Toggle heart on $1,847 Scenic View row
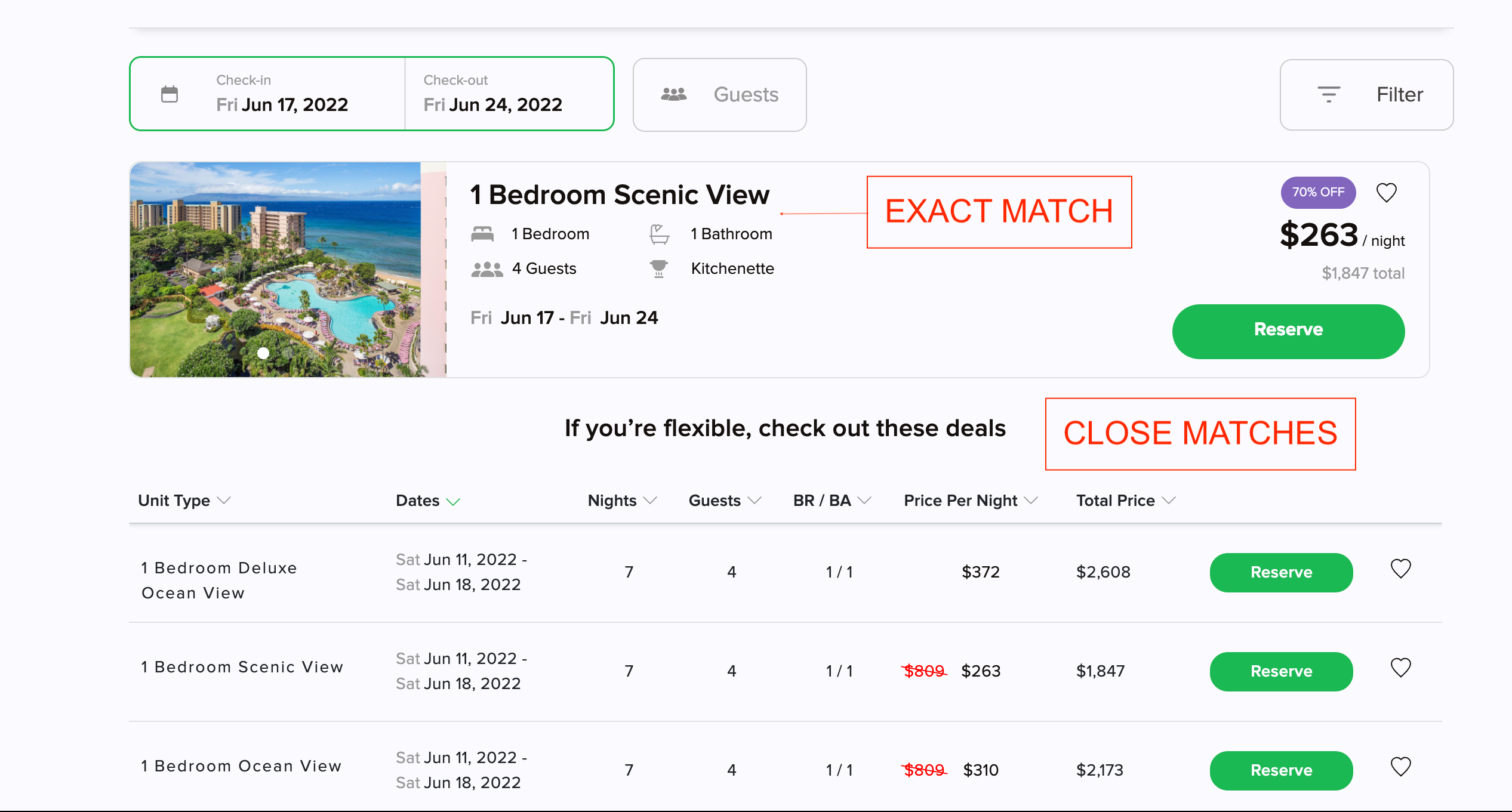Screen dimensions: 1512x812 pyautogui.click(x=1400, y=668)
